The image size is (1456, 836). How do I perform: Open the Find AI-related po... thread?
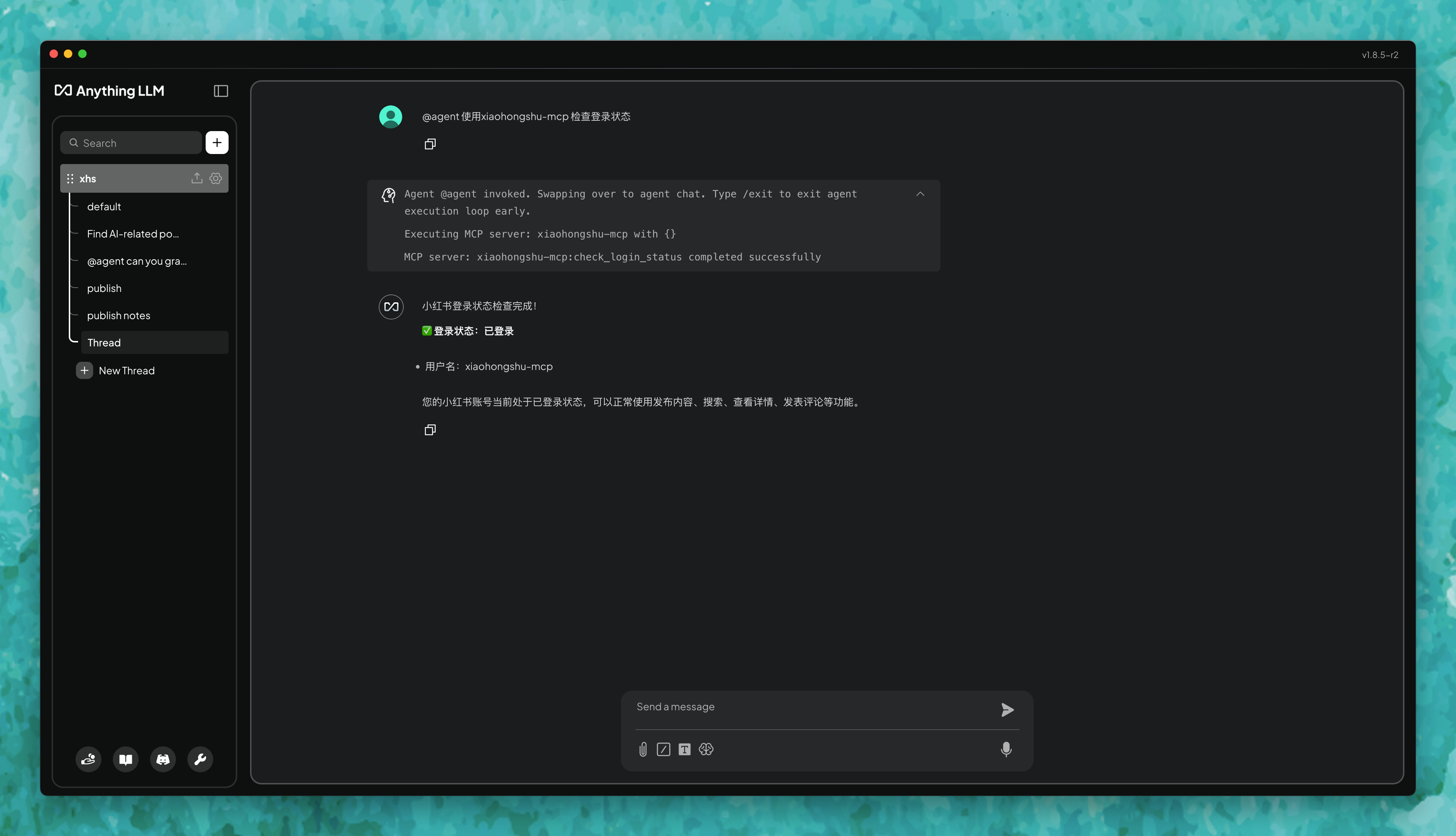[x=133, y=234]
